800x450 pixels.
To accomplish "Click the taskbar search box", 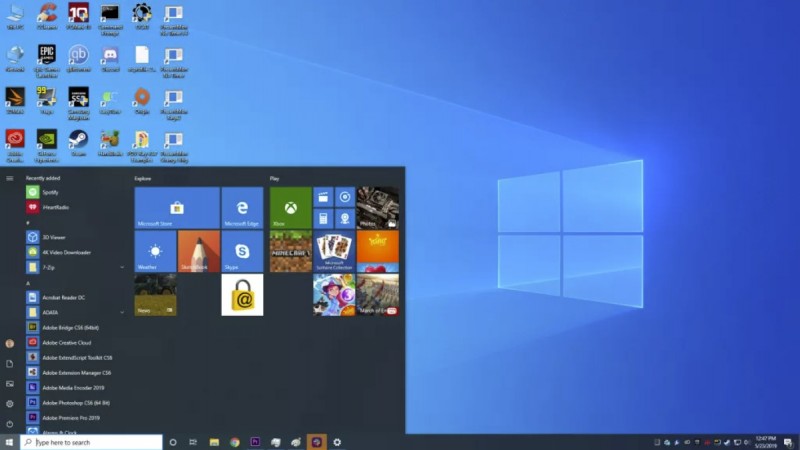I will pyautogui.click(x=92, y=442).
